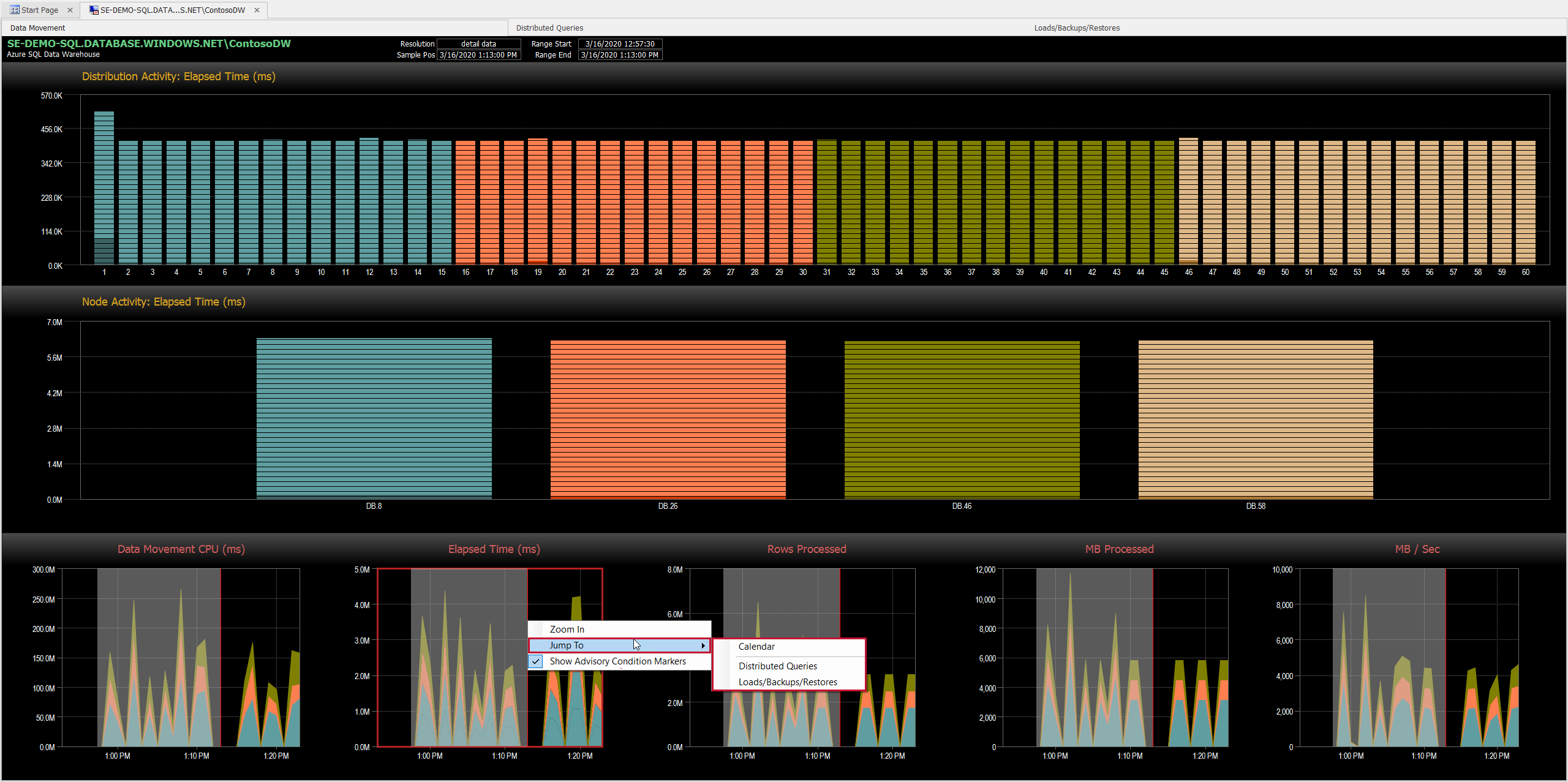The width and height of the screenshot is (1568, 782).
Task: Uncheck 'Show Advisory Condition Markers'
Action: point(536,661)
